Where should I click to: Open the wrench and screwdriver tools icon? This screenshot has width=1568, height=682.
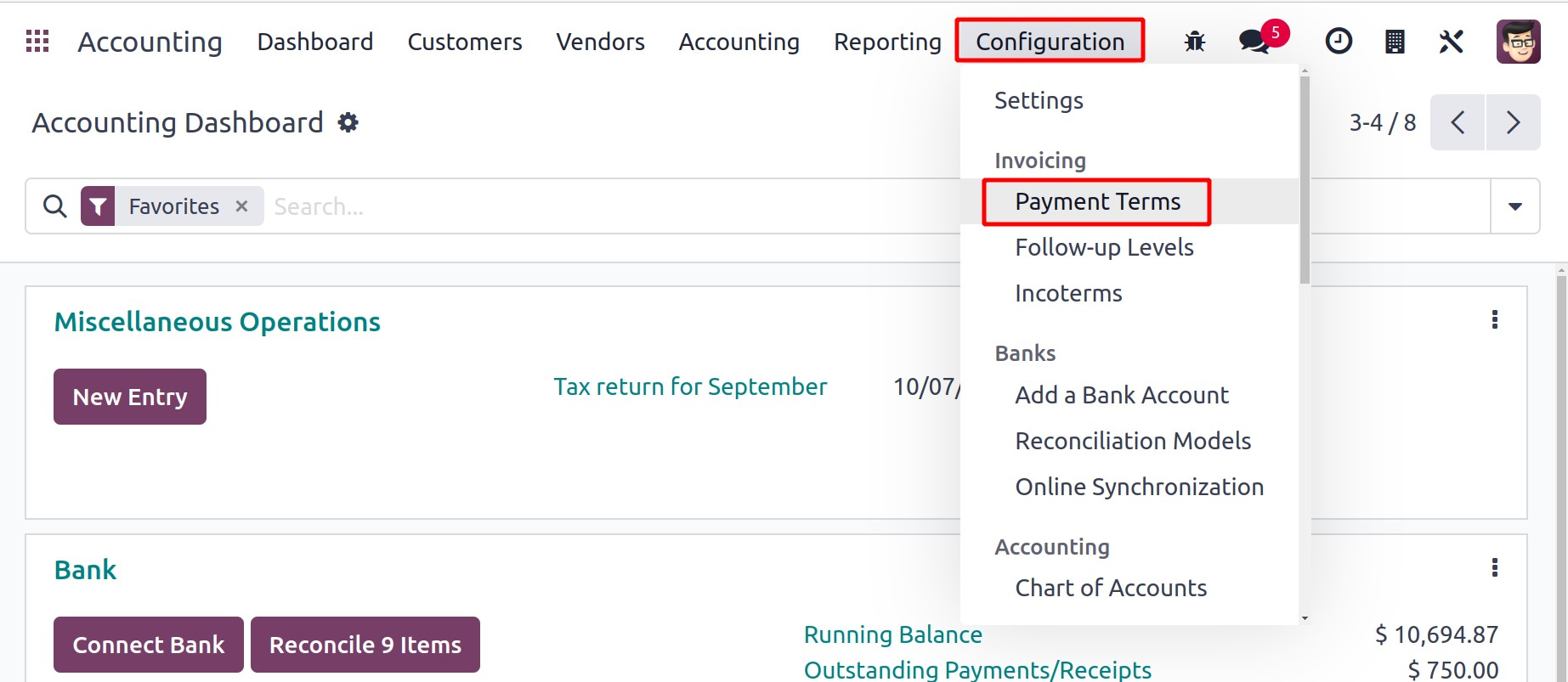[1452, 41]
